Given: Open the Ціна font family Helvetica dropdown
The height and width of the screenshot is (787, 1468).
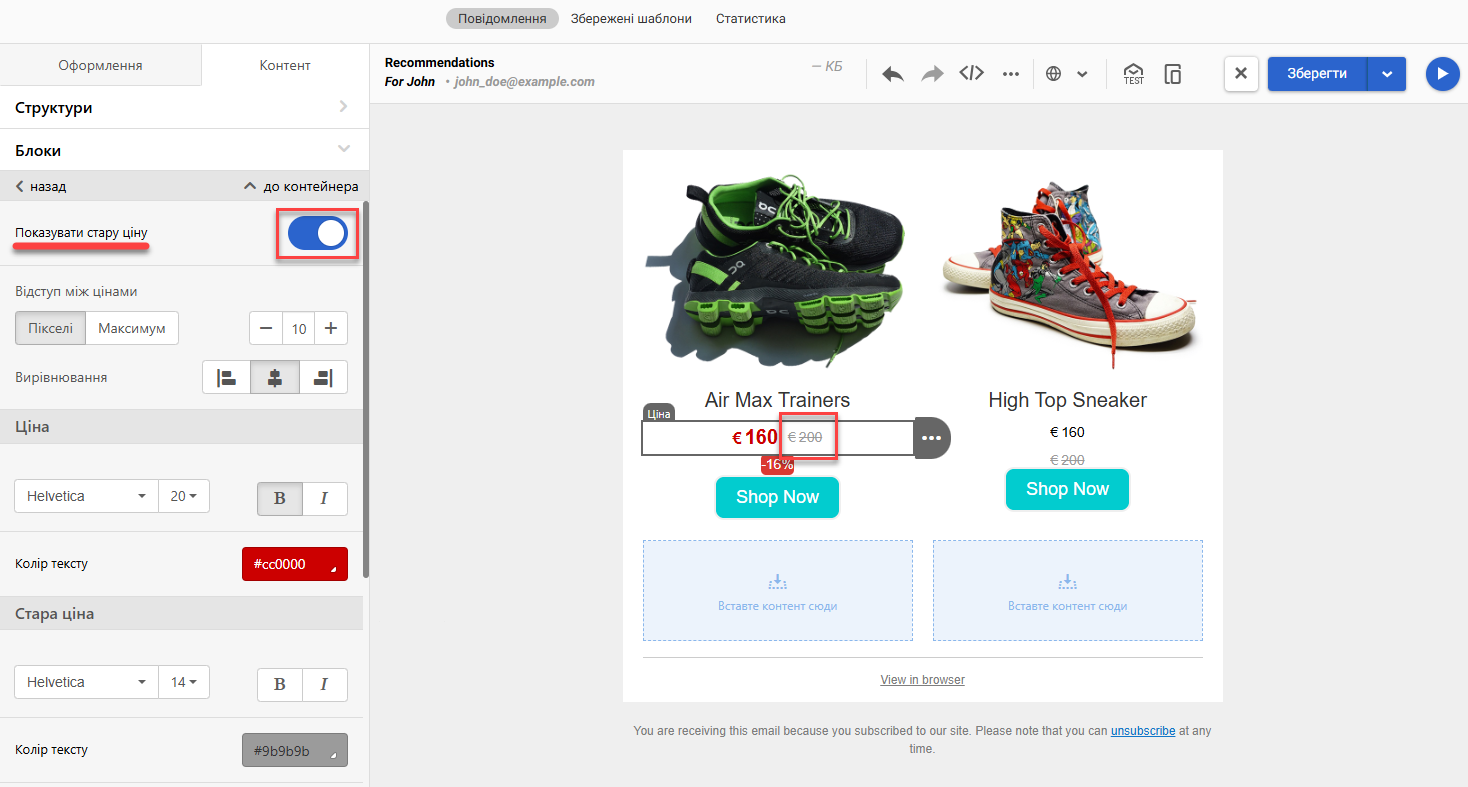Looking at the screenshot, I should 86,496.
